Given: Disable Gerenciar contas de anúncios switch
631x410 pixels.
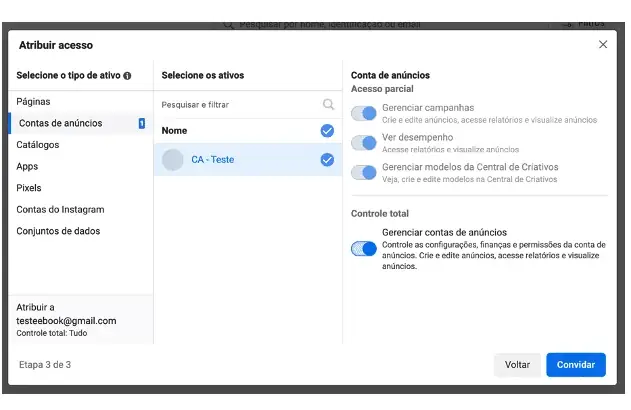Looking at the screenshot, I should point(363,249).
